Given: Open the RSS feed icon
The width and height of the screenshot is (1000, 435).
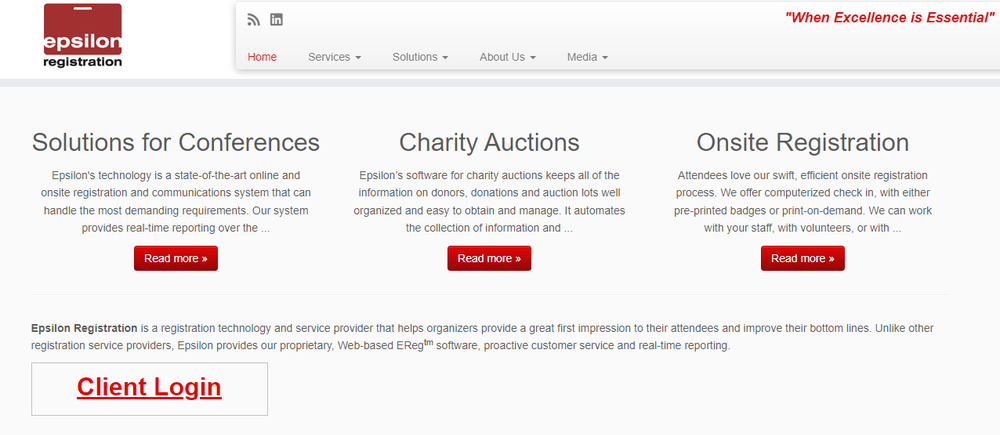Looking at the screenshot, I should click(254, 20).
